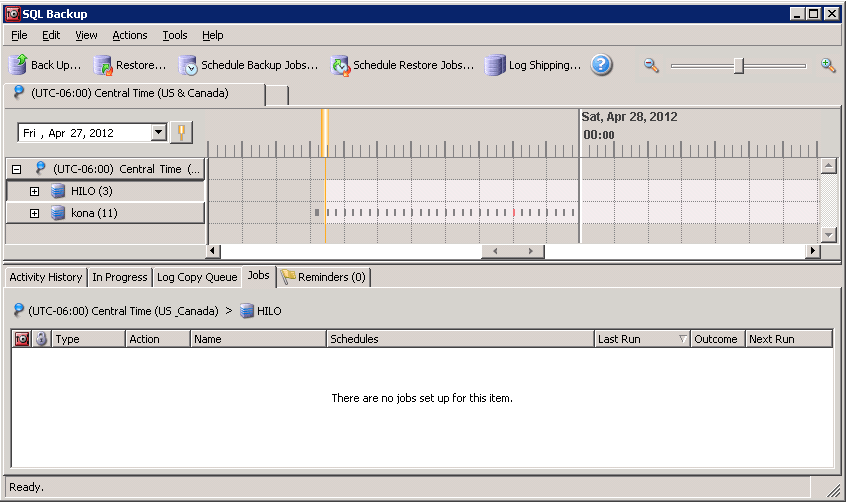
Task: Sort by the Name column header
Action: (x=259, y=339)
